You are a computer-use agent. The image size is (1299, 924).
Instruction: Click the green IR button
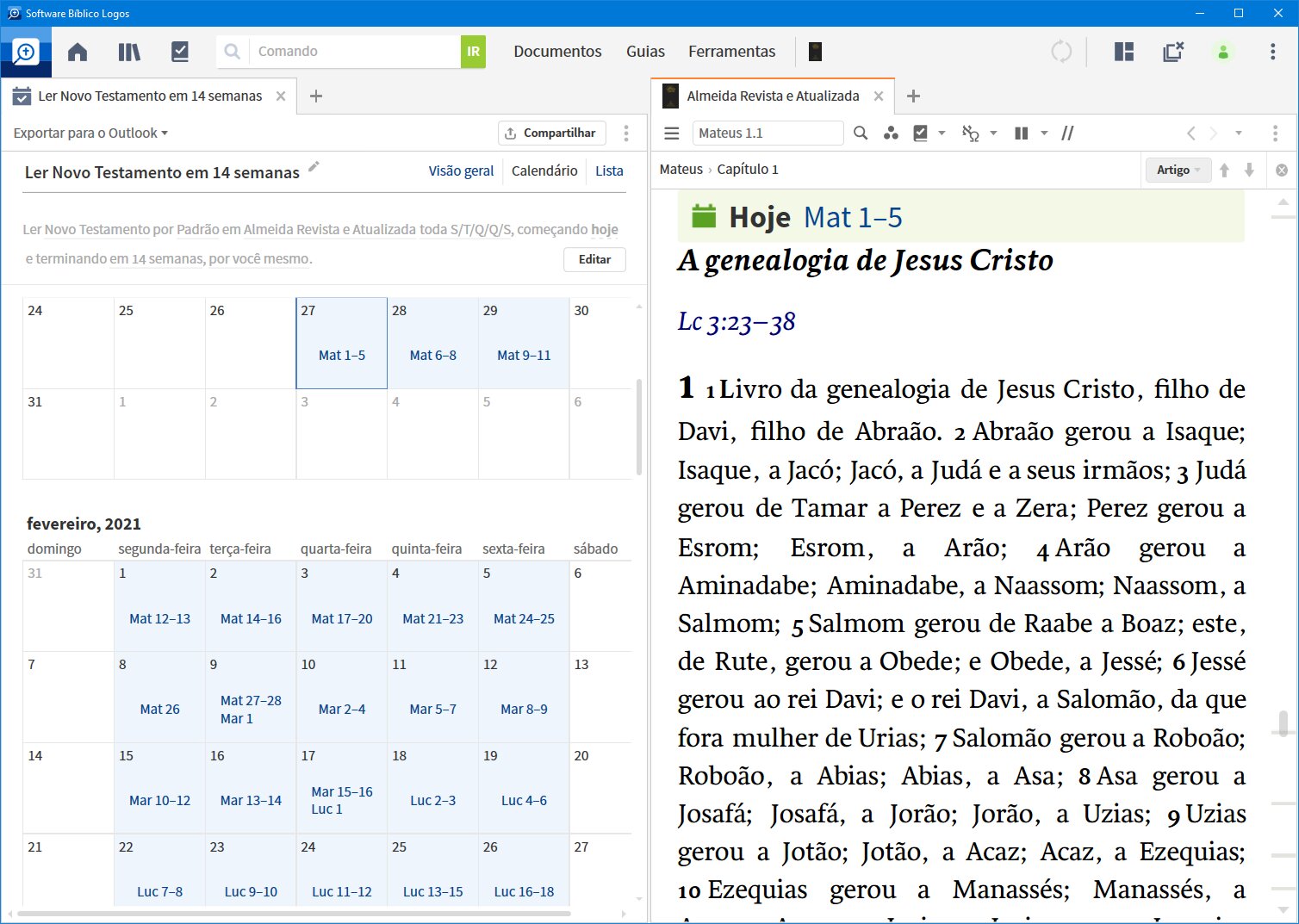473,52
